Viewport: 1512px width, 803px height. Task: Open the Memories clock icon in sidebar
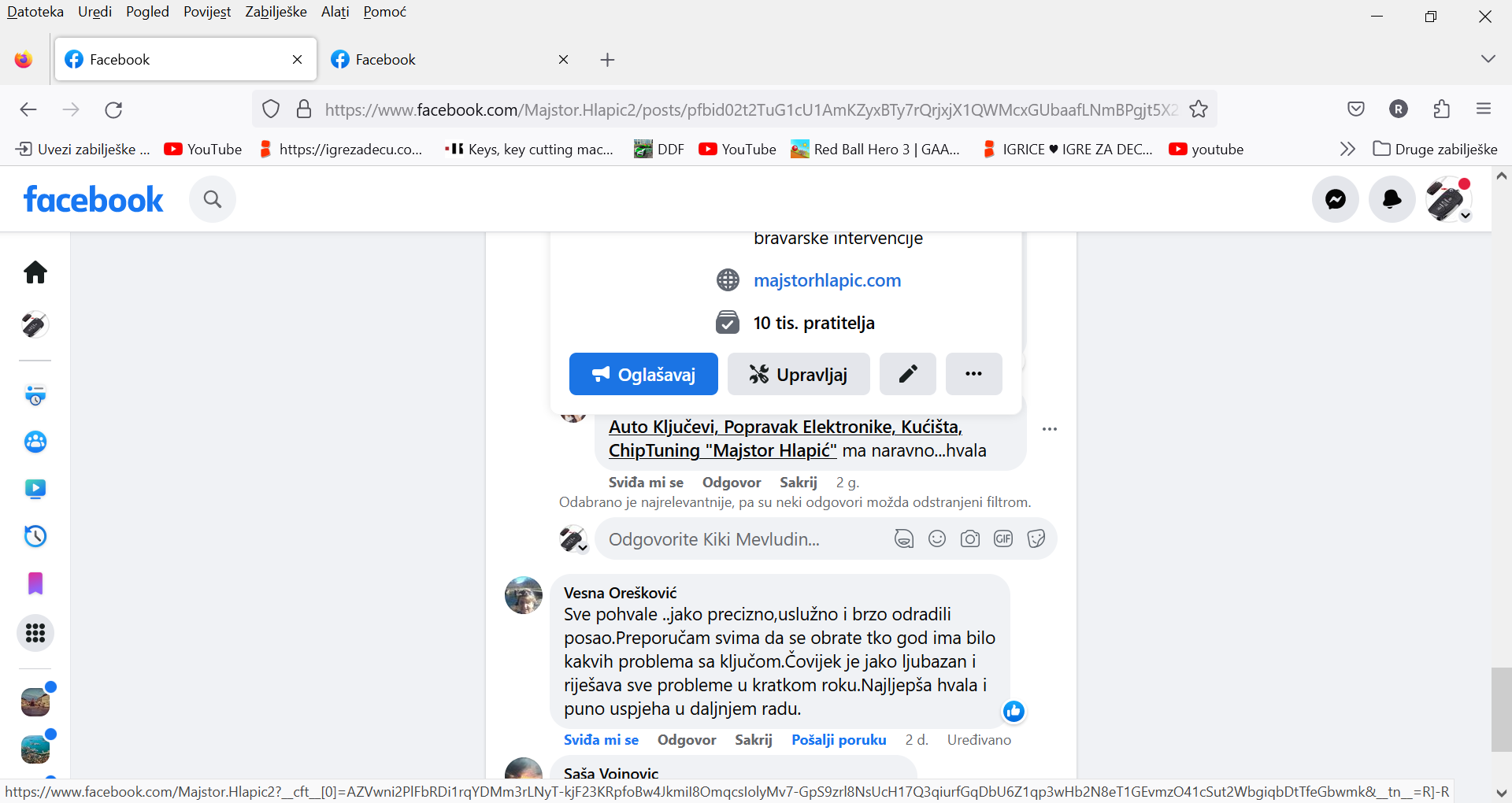(x=35, y=536)
